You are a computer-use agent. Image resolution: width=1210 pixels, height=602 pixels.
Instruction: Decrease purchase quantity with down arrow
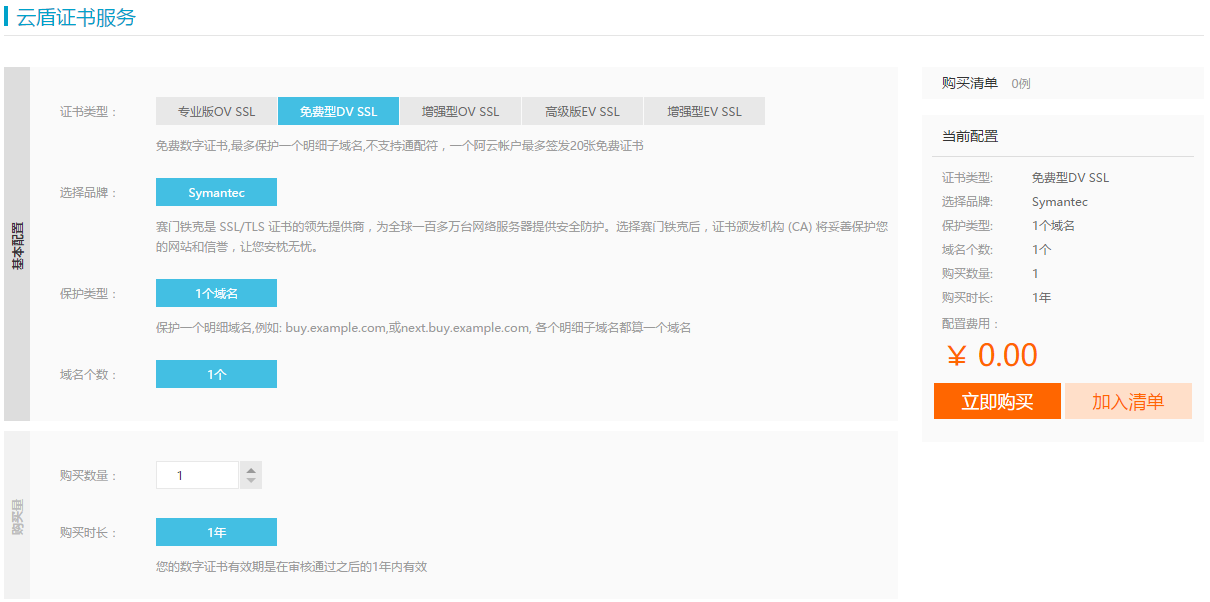pos(251,482)
